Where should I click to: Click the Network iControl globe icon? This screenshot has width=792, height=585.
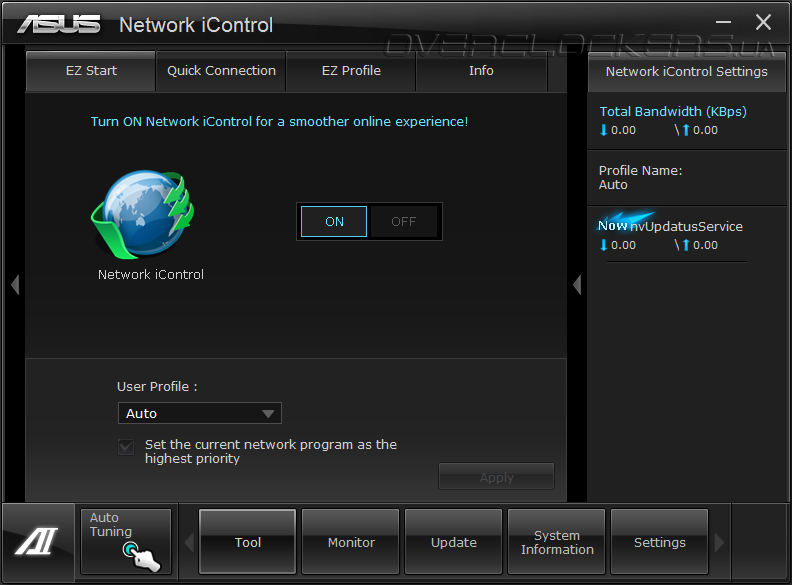click(142, 214)
